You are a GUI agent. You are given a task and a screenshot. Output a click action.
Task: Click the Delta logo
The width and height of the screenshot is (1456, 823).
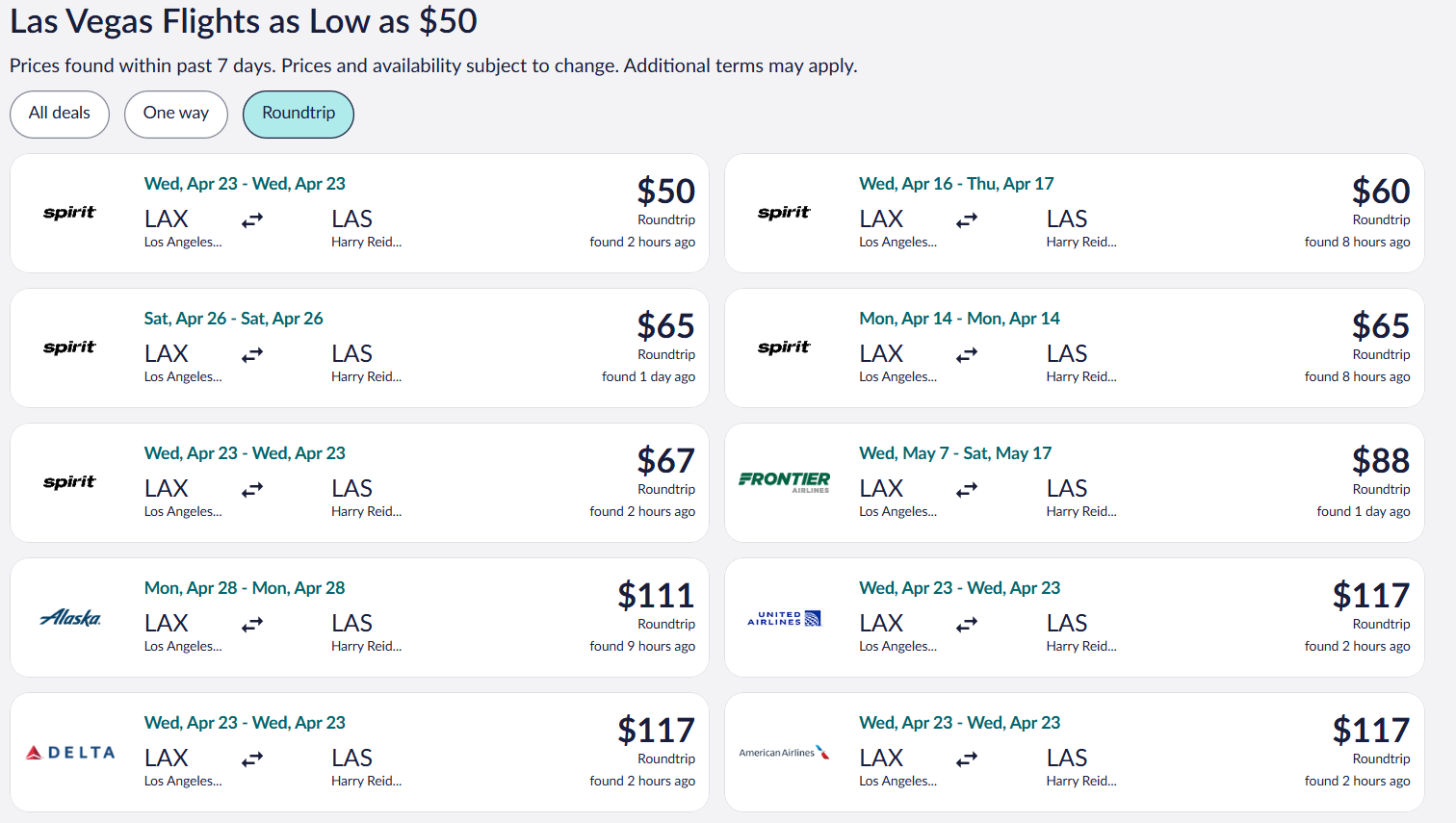pyautogui.click(x=70, y=753)
